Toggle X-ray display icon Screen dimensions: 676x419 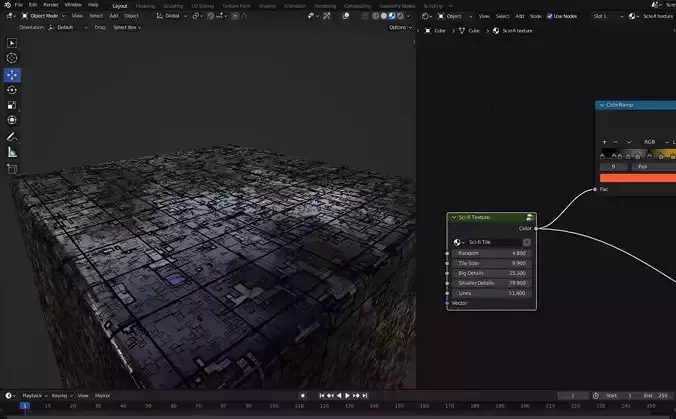tap(365, 16)
